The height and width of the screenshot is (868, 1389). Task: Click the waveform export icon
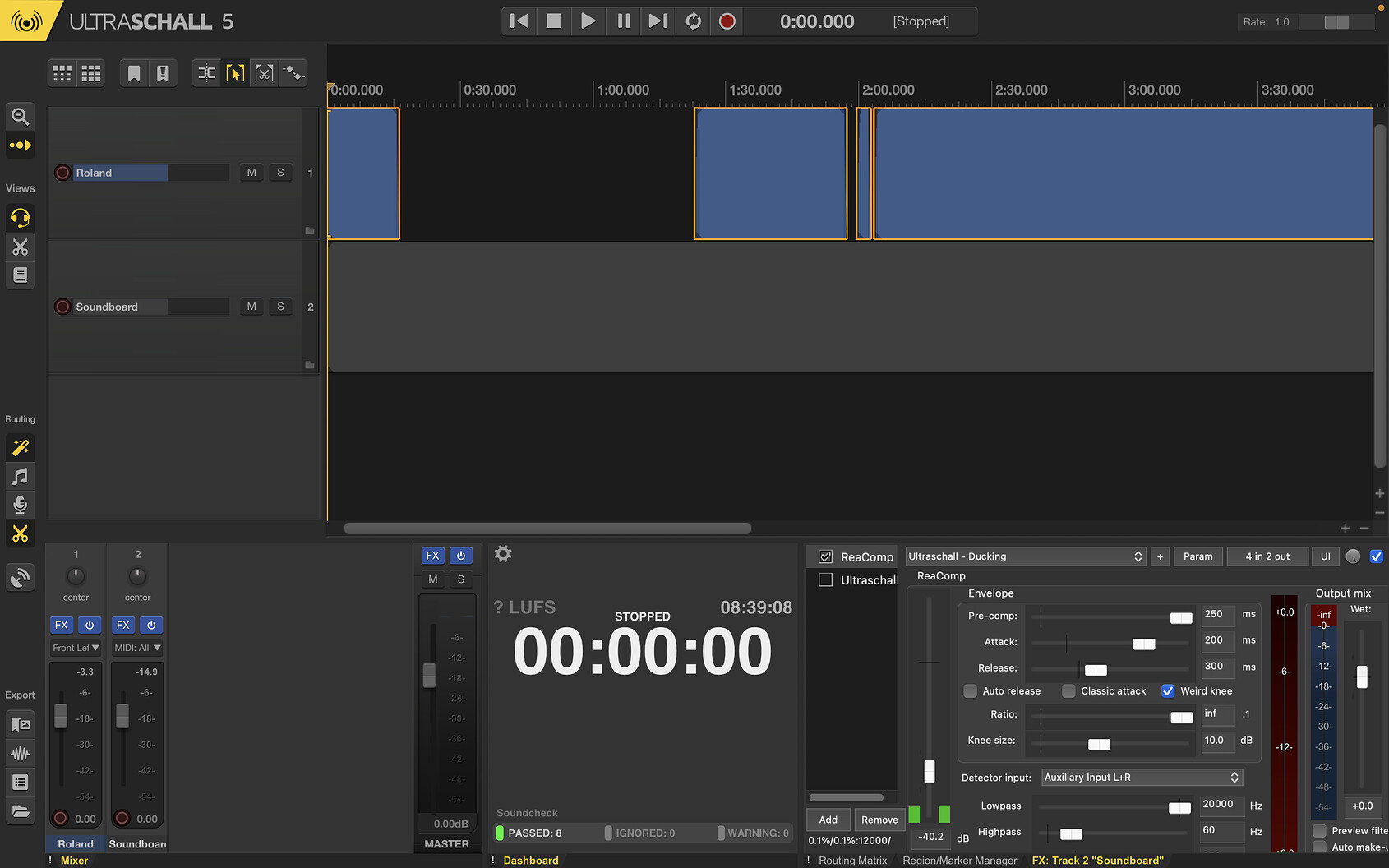coord(21,754)
